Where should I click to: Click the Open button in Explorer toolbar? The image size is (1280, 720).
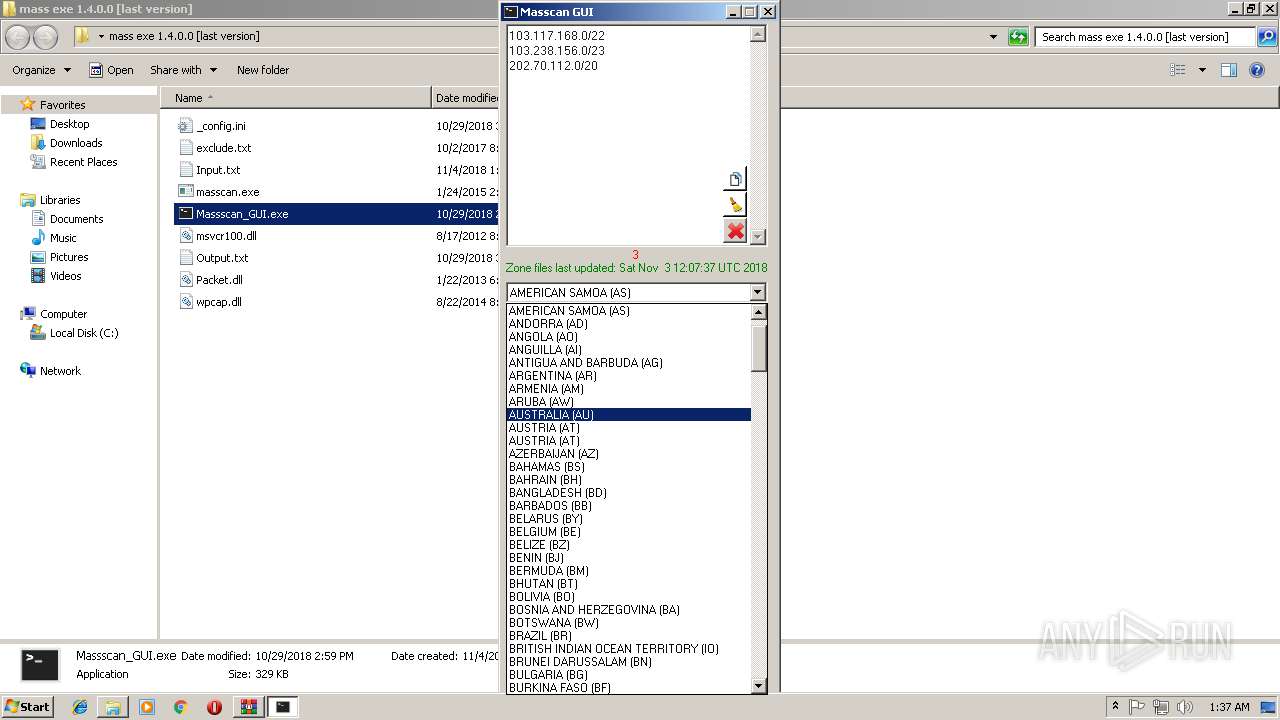[x=111, y=70]
